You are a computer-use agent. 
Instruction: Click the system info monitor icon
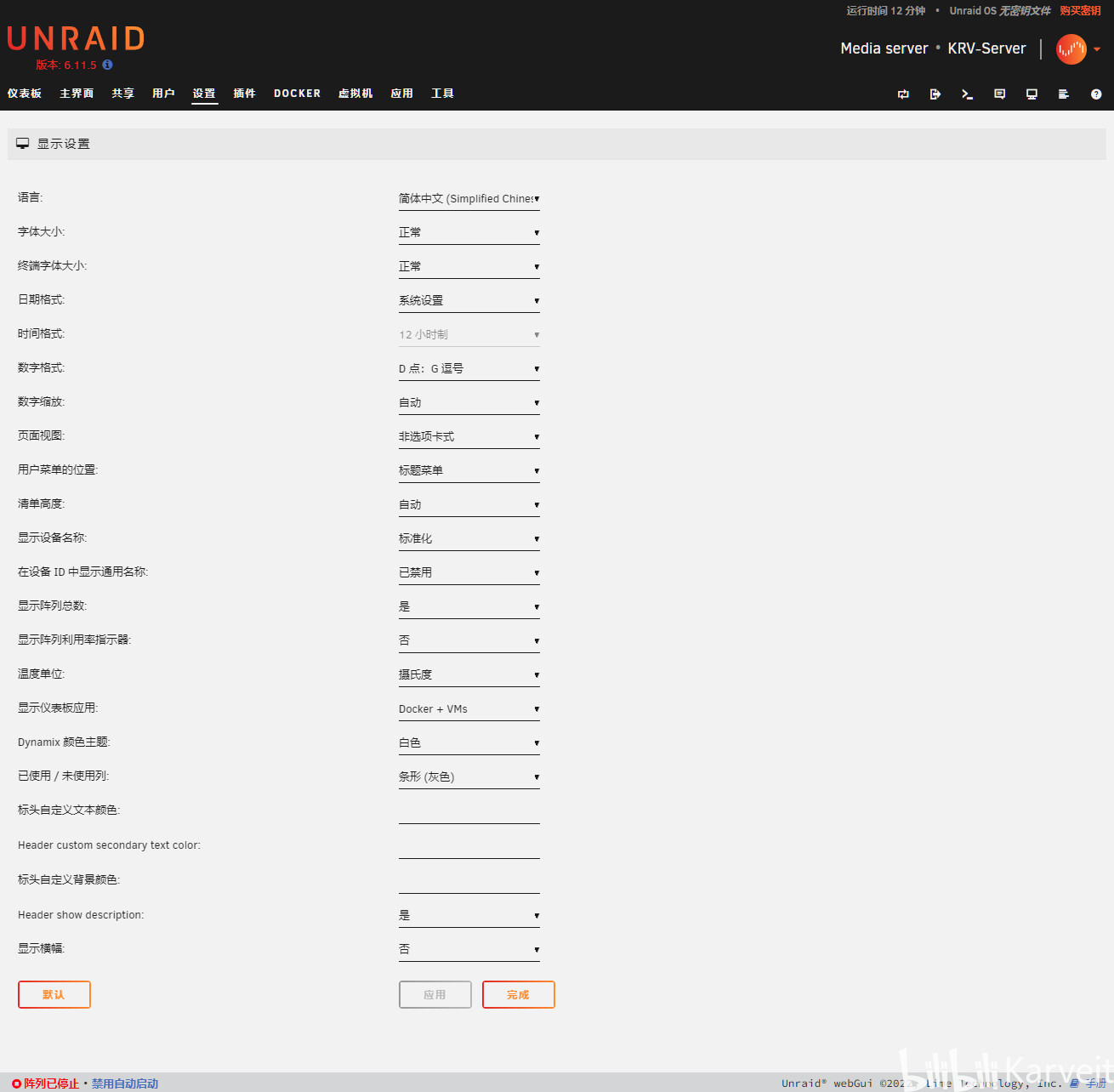point(1032,94)
